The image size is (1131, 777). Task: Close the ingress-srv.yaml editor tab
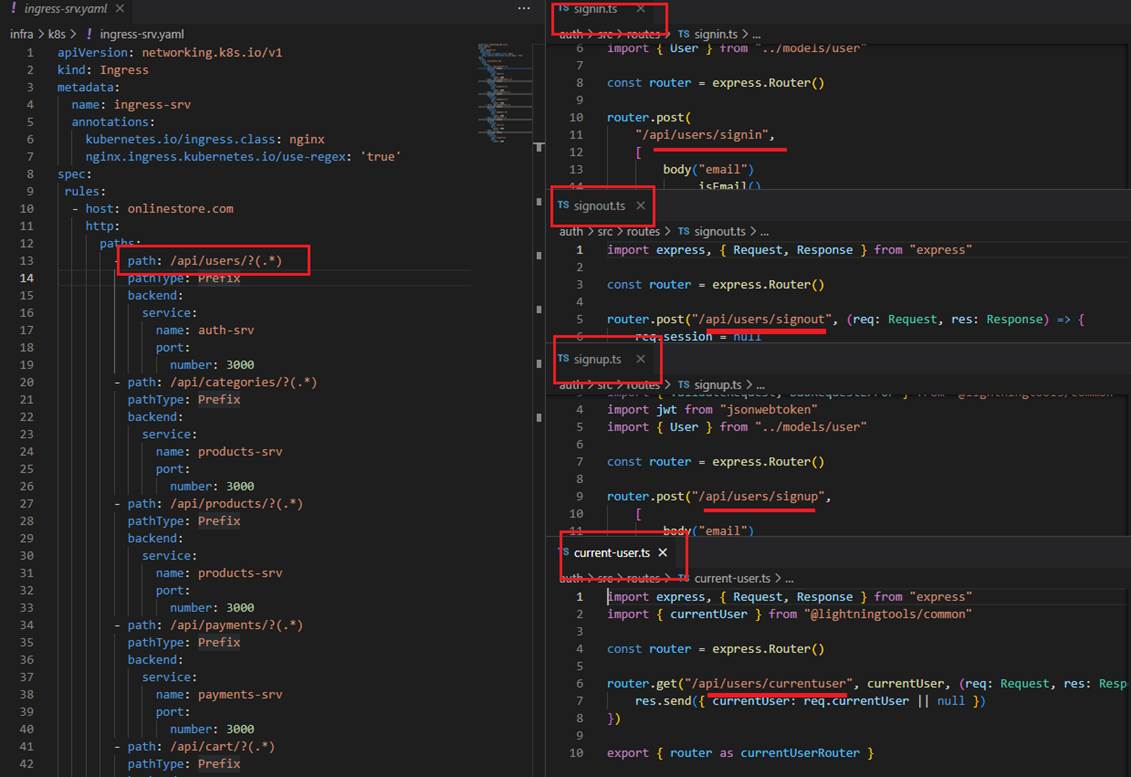[x=119, y=8]
